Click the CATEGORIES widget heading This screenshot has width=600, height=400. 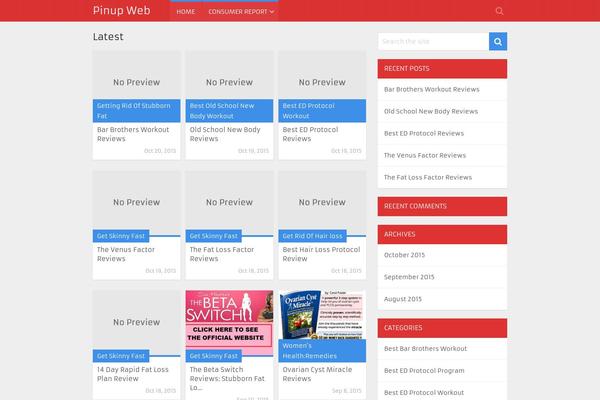coord(442,328)
